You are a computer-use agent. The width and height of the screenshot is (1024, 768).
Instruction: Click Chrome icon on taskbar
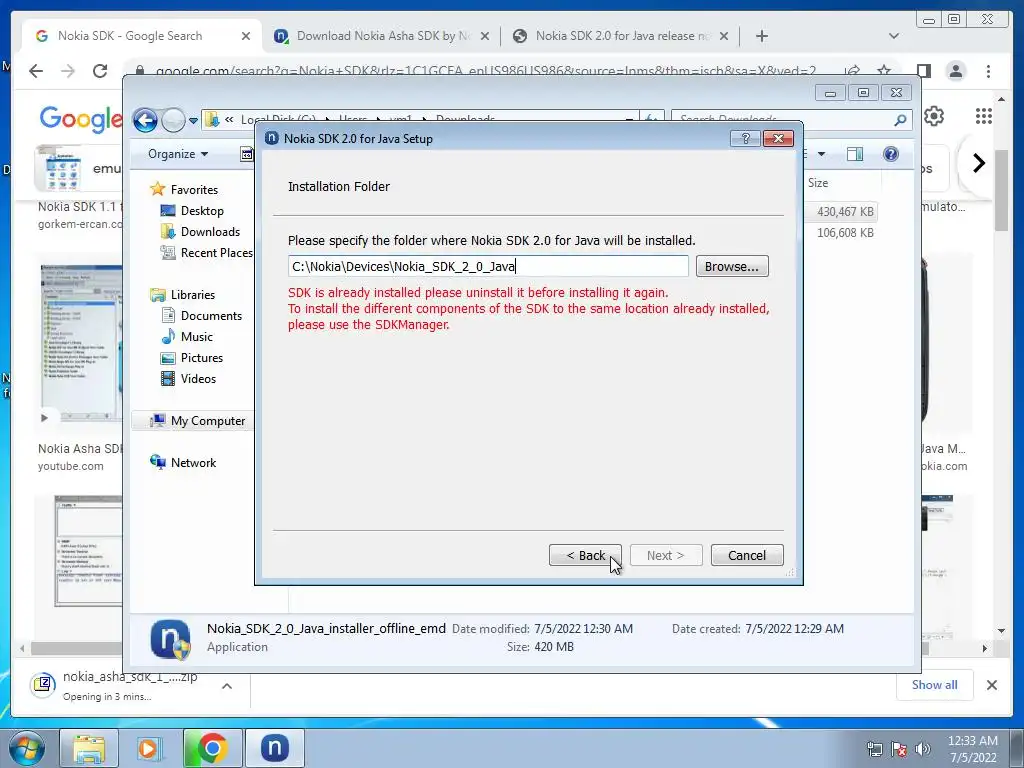pyautogui.click(x=212, y=748)
